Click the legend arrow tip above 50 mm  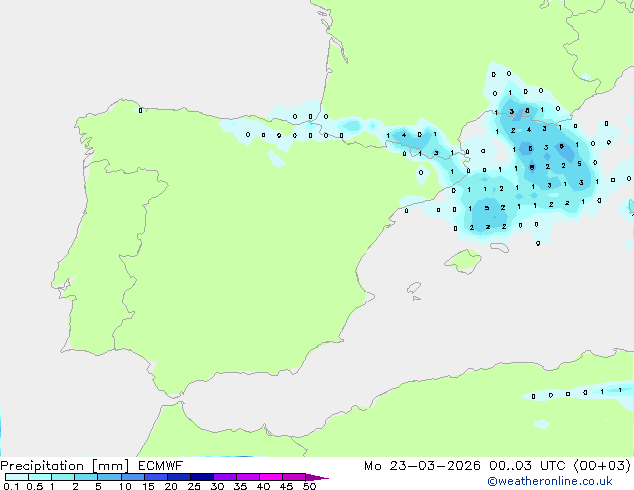click(317, 477)
